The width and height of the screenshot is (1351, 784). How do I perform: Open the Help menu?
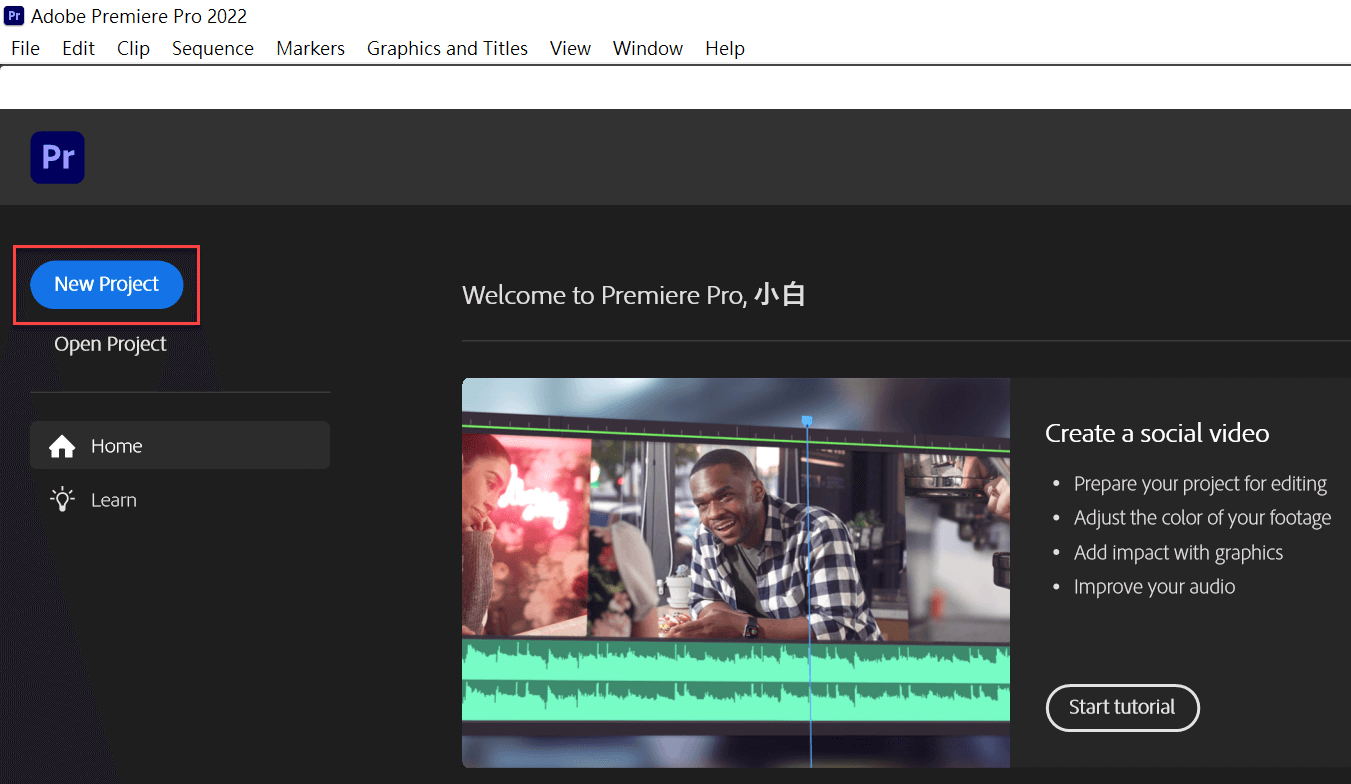pyautogui.click(x=725, y=48)
